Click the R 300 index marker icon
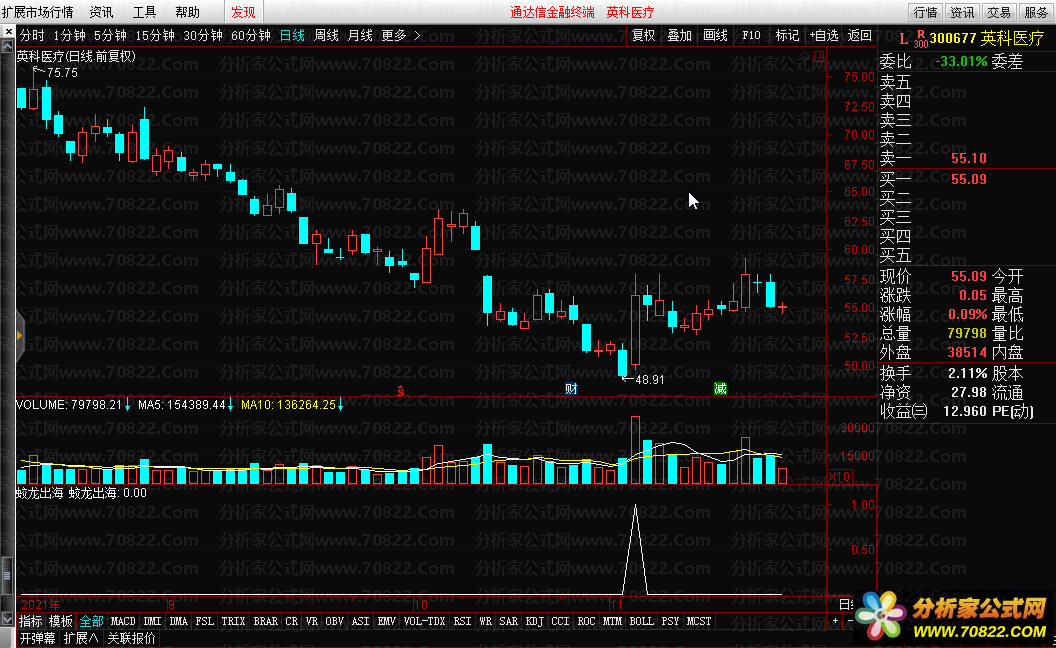The width and height of the screenshot is (1056, 648). pos(921,39)
